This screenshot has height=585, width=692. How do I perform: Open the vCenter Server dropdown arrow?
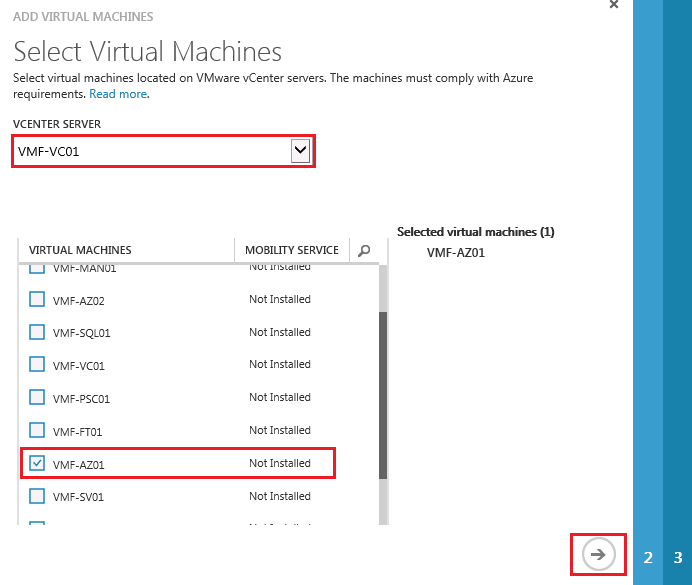click(x=300, y=151)
